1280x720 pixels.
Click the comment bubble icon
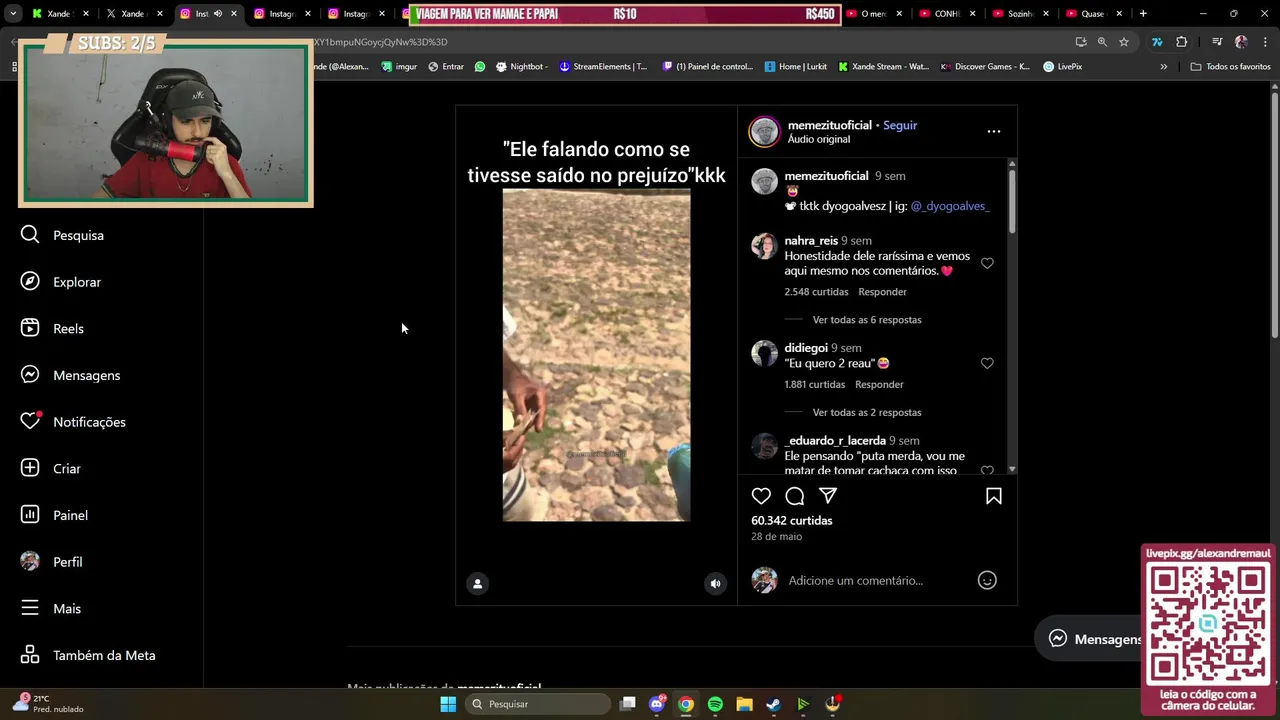795,496
